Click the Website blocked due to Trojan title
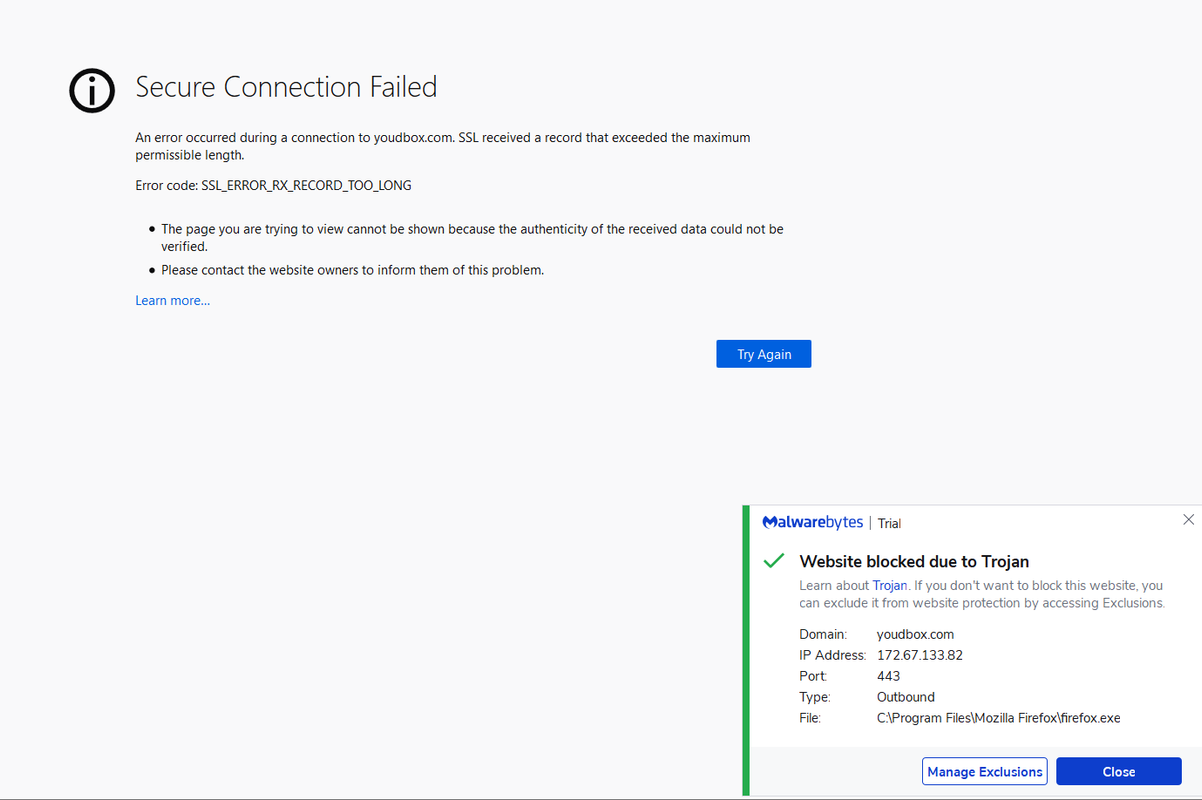 (x=914, y=561)
